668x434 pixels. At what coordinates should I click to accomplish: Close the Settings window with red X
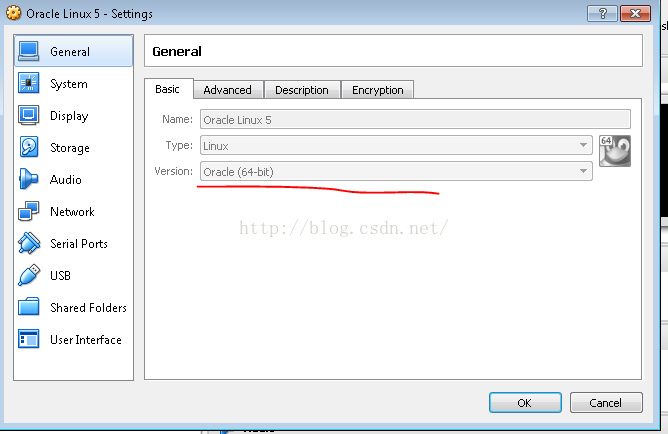(x=635, y=14)
